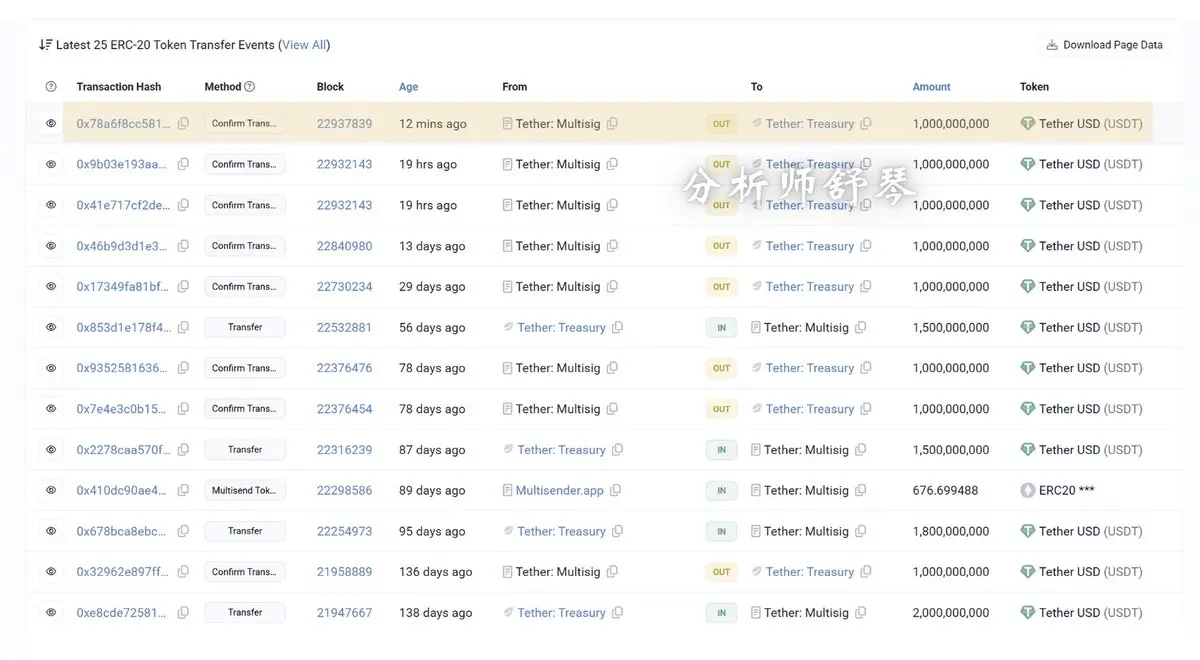Click eye icon for transaction 0x17349fa81bf
Screen dimensions: 1200x660
pos(51,286)
